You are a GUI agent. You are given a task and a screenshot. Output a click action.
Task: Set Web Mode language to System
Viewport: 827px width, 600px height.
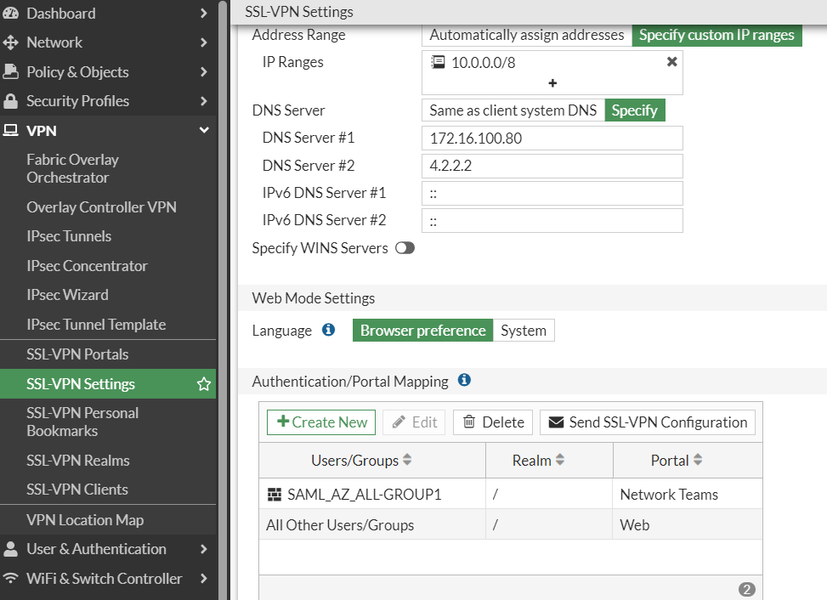pyautogui.click(x=523, y=330)
